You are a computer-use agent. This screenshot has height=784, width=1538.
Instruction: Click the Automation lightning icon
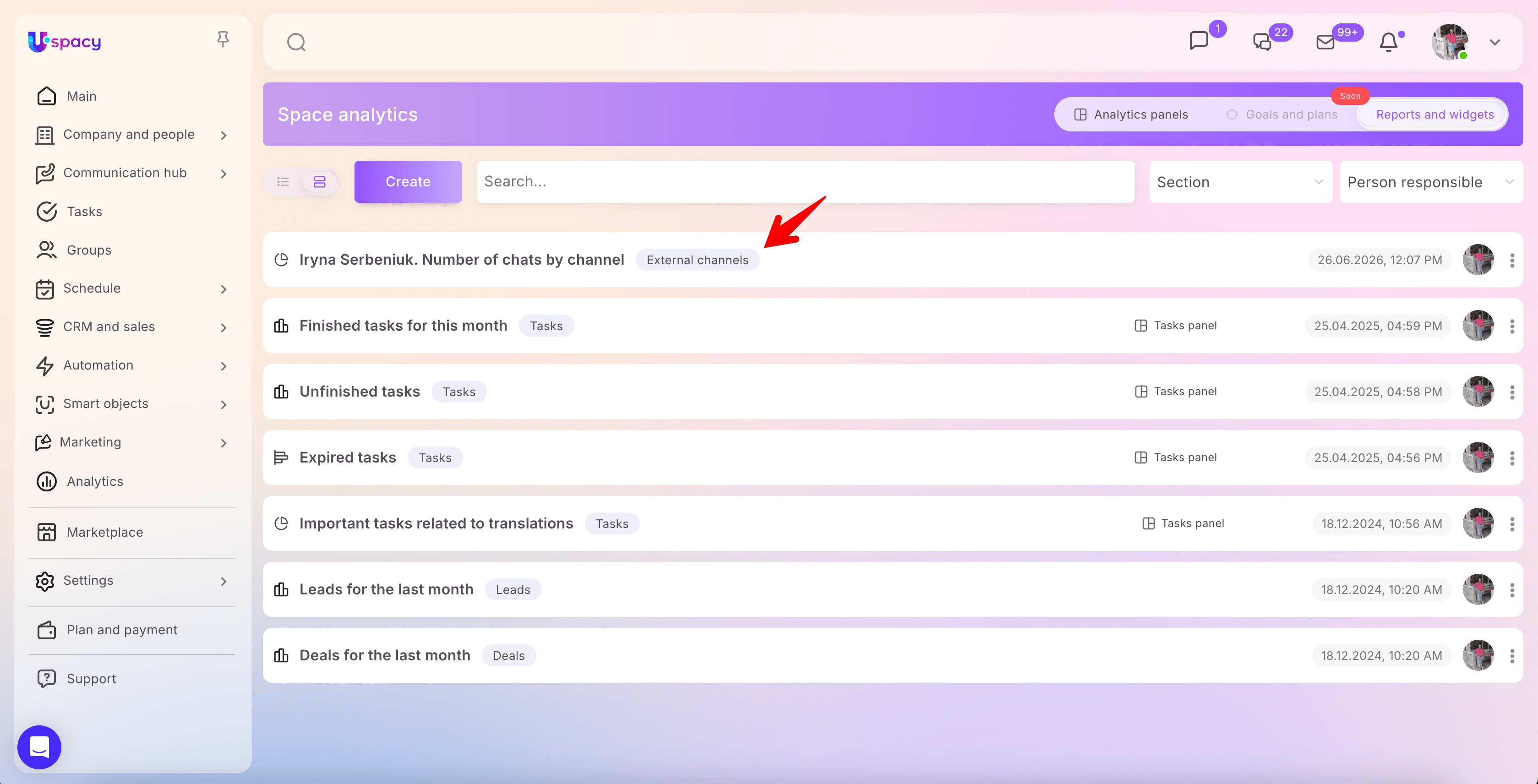click(45, 366)
